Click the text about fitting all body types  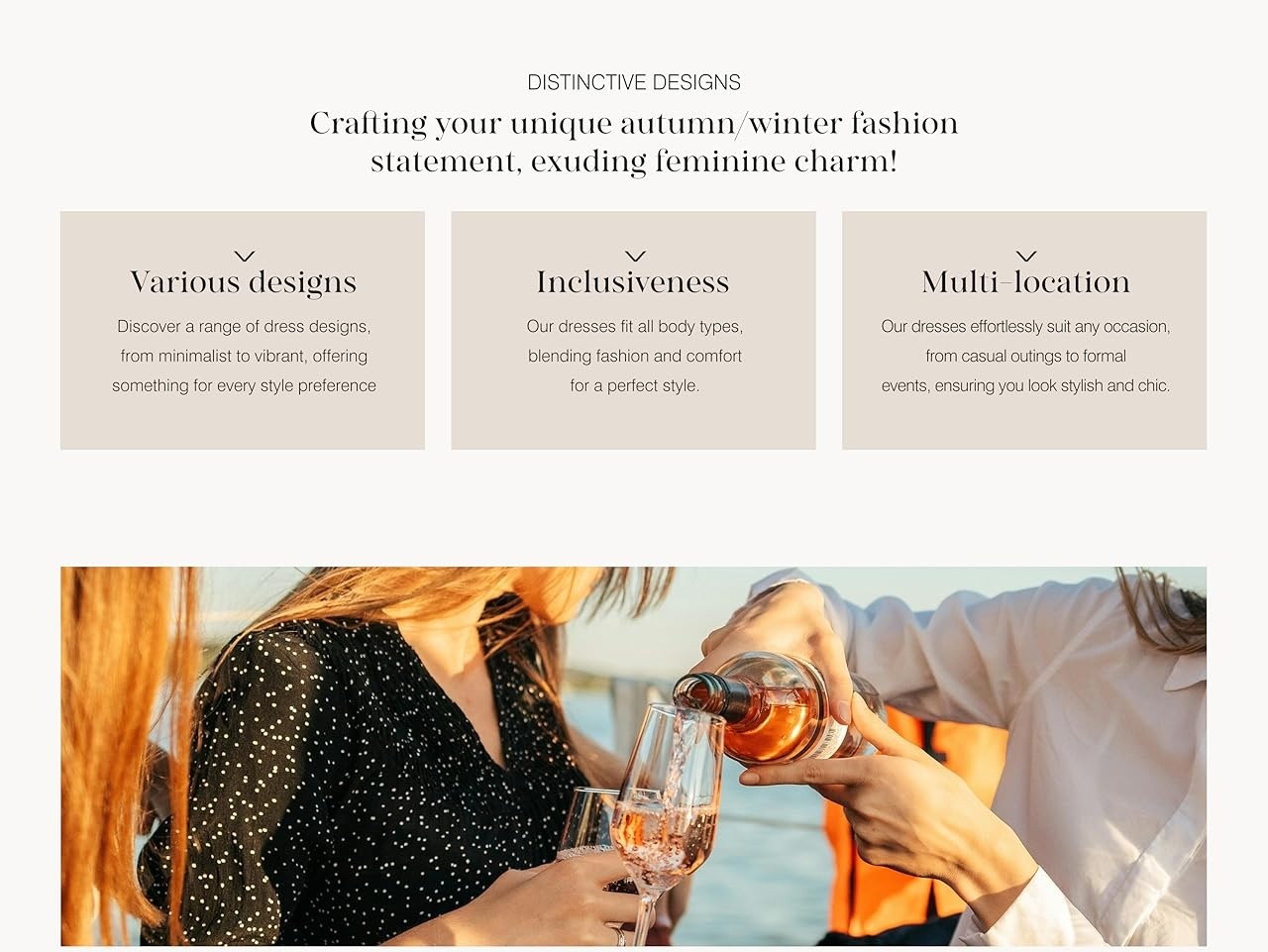tap(635, 356)
